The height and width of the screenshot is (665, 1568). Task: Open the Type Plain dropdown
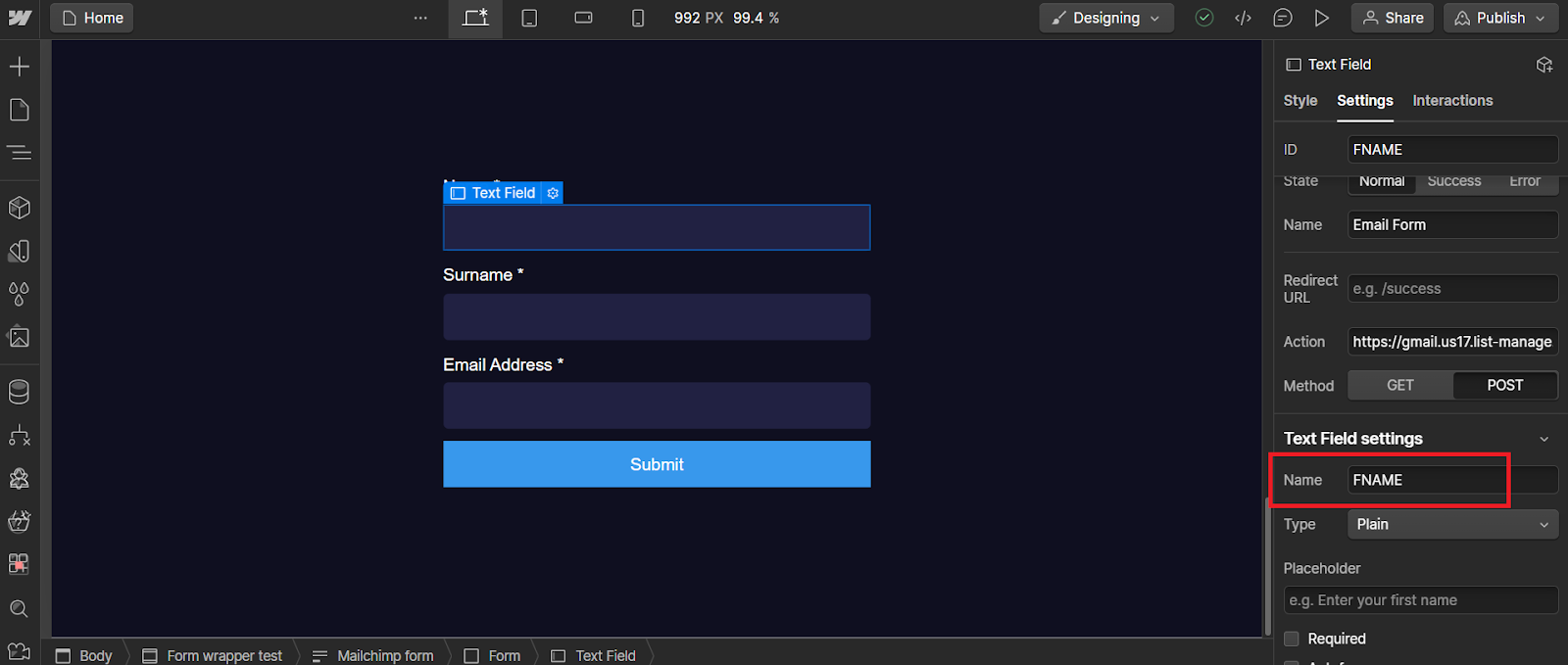(x=1452, y=524)
